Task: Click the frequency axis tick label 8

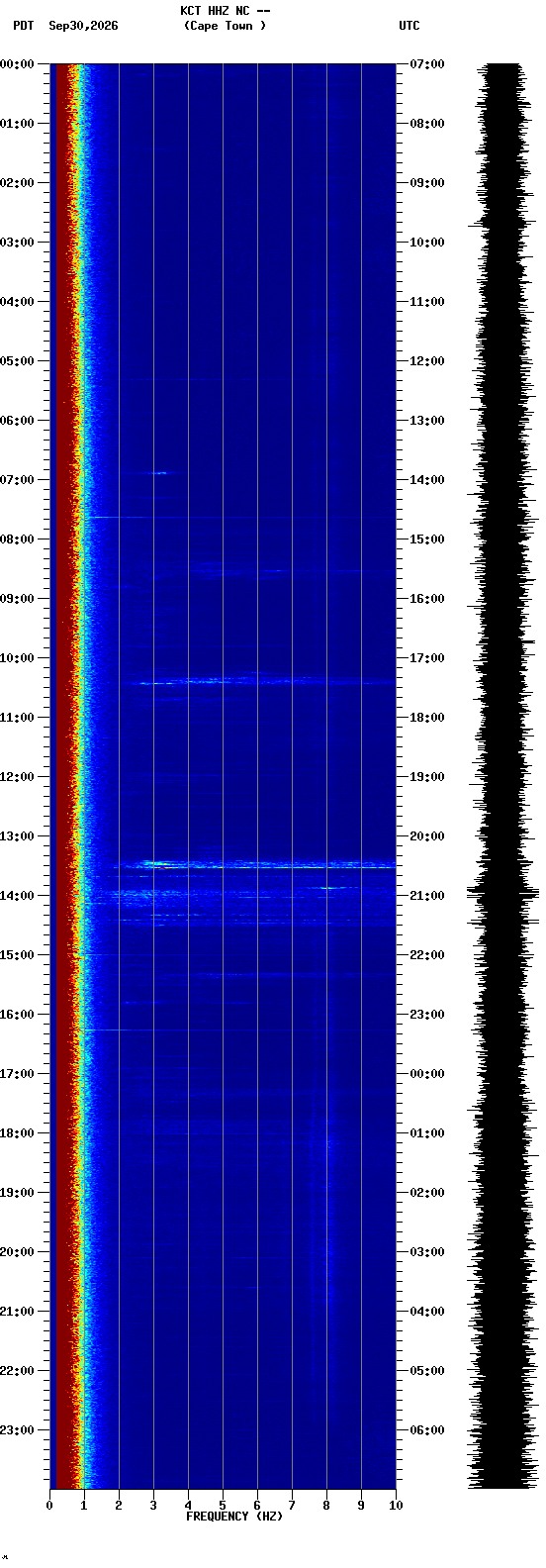Action: click(326, 1506)
